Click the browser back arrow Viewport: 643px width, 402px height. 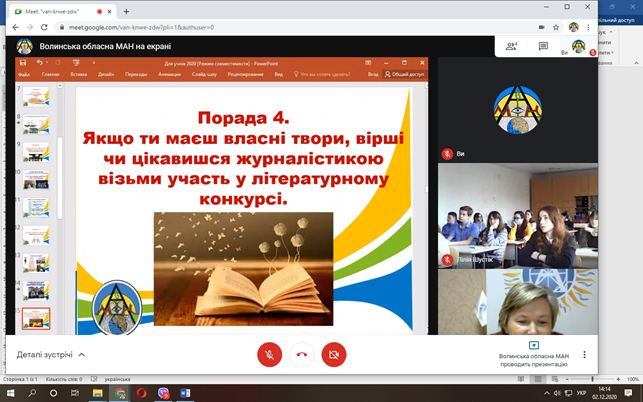(x=11, y=27)
